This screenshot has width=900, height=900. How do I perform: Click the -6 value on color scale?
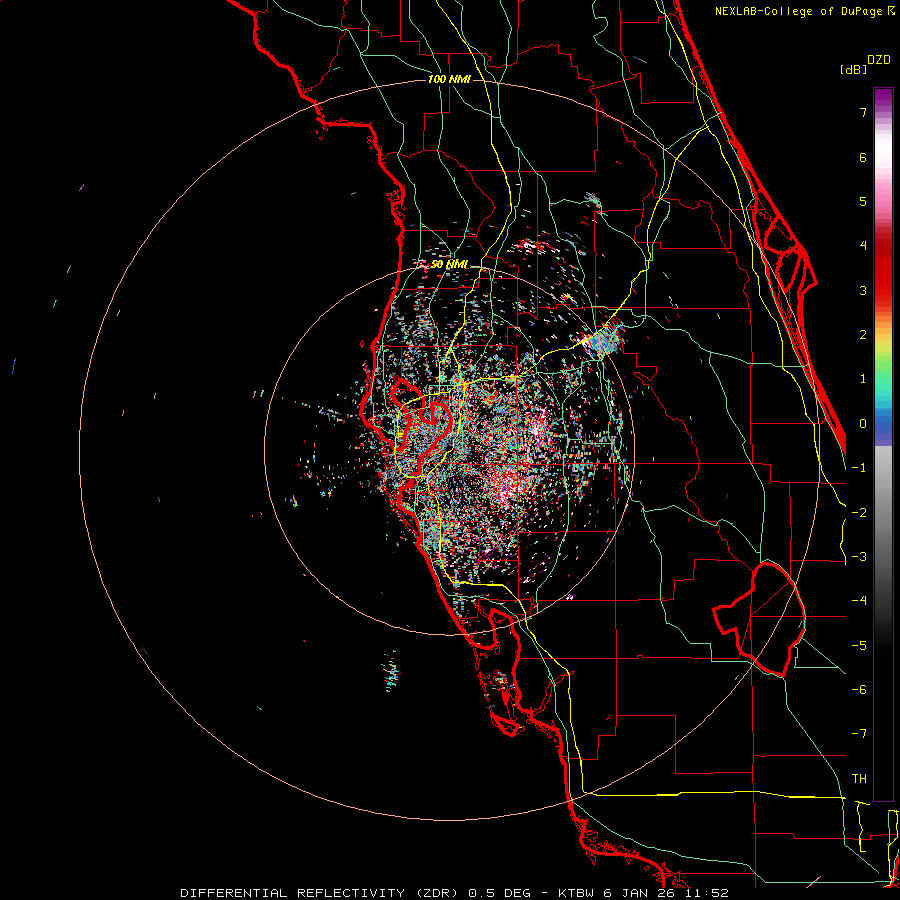tap(859, 690)
